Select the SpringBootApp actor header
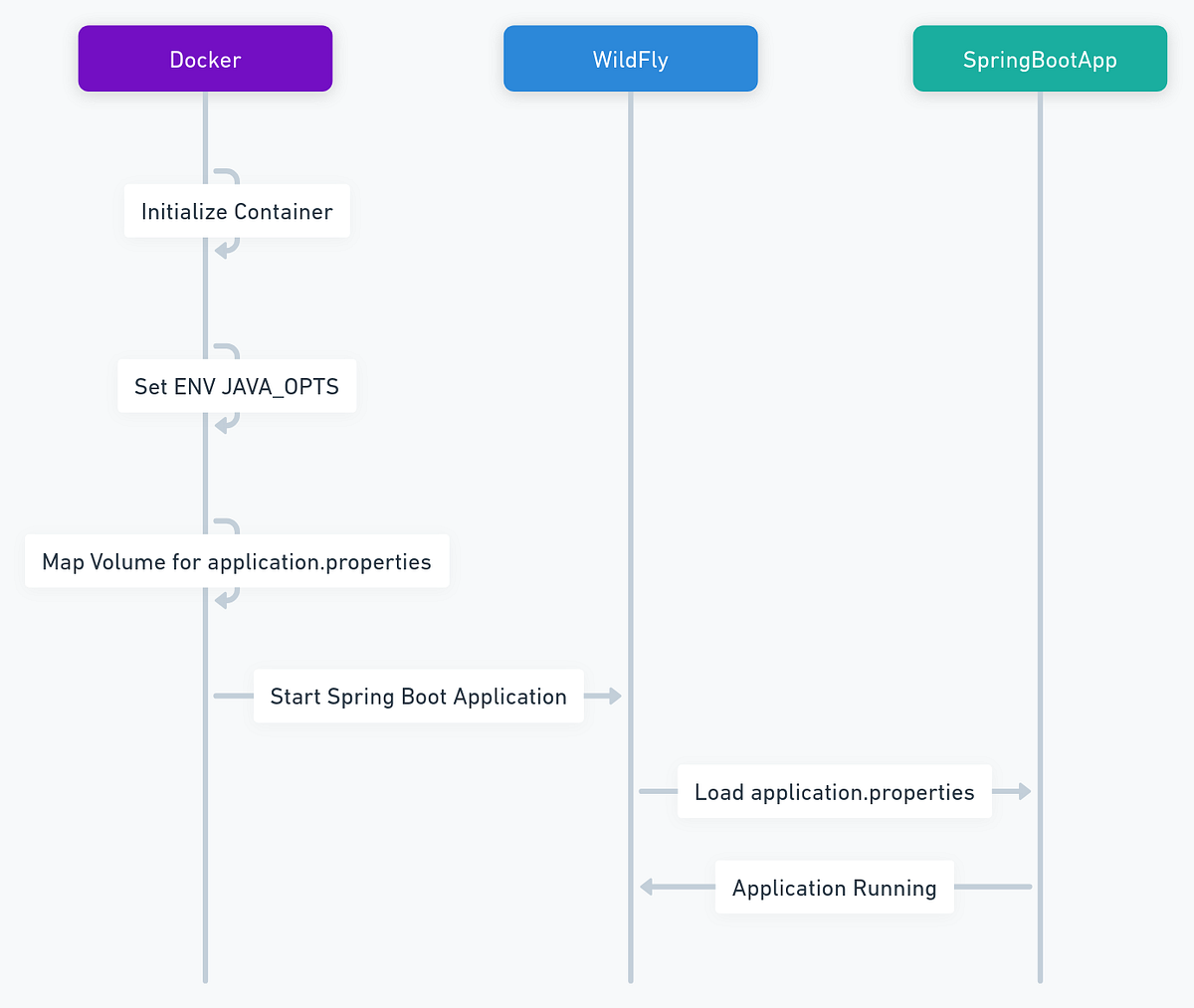This screenshot has width=1194, height=1008. coord(1040,59)
